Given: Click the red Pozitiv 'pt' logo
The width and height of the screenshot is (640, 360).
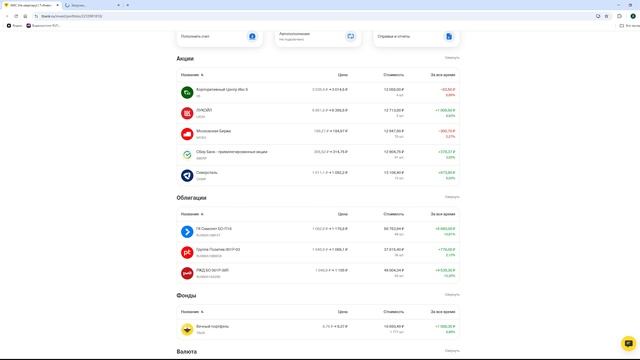Looking at the screenshot, I should click(x=187, y=252).
